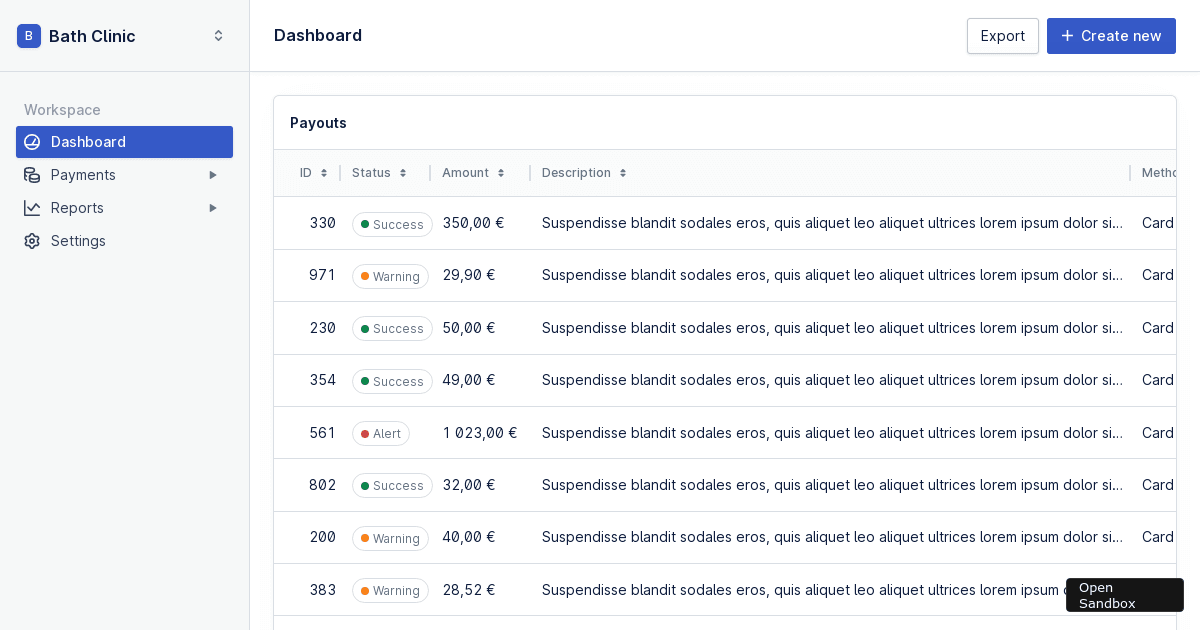Click the Warning badge in row 383
The image size is (1200, 630).
390,591
